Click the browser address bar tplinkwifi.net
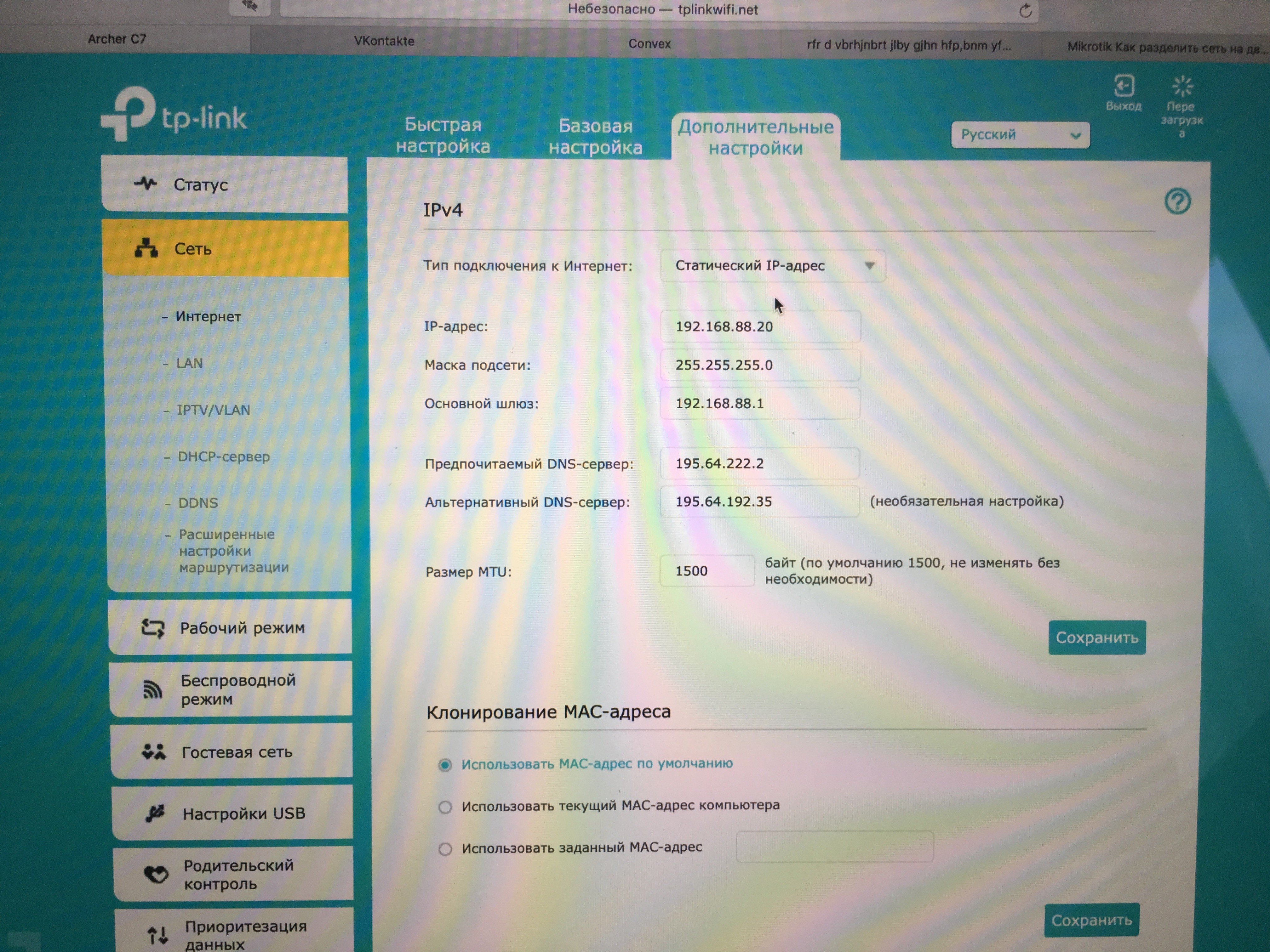The width and height of the screenshot is (1270, 952). pyautogui.click(x=659, y=10)
